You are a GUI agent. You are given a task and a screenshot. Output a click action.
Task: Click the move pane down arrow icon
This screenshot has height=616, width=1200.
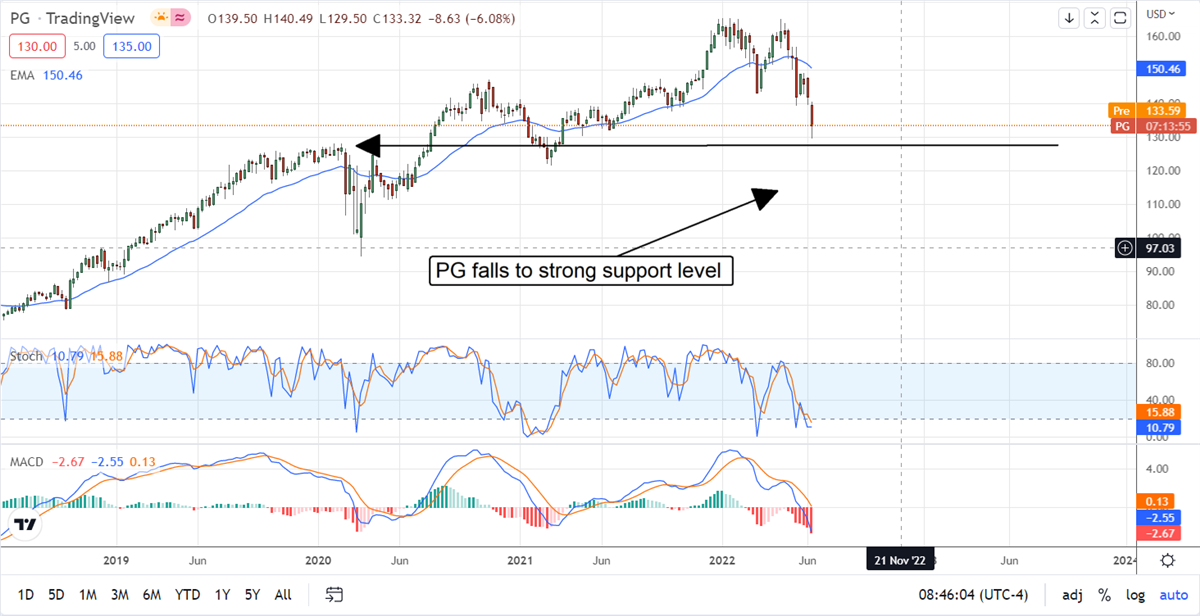click(1070, 18)
